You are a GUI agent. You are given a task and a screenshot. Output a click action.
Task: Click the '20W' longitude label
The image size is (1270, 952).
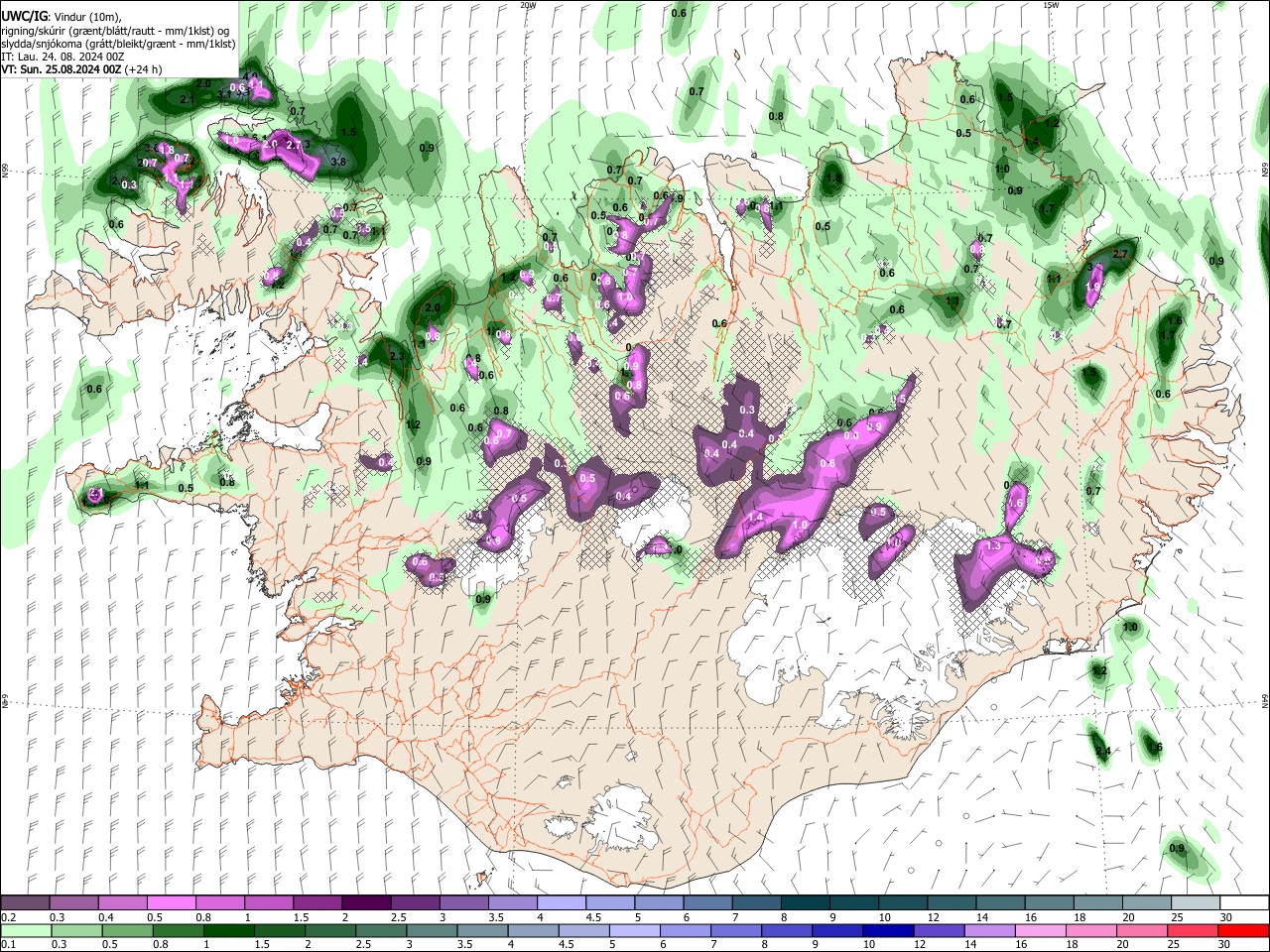(528, 5)
